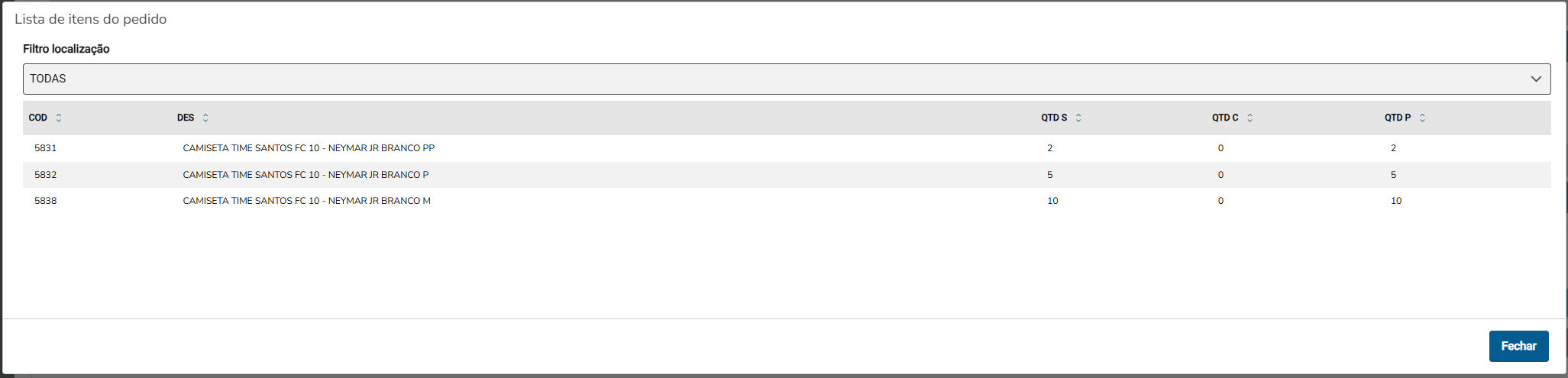Click the QTD S value 10 for item 5838
1568x378 pixels.
coord(1052,201)
